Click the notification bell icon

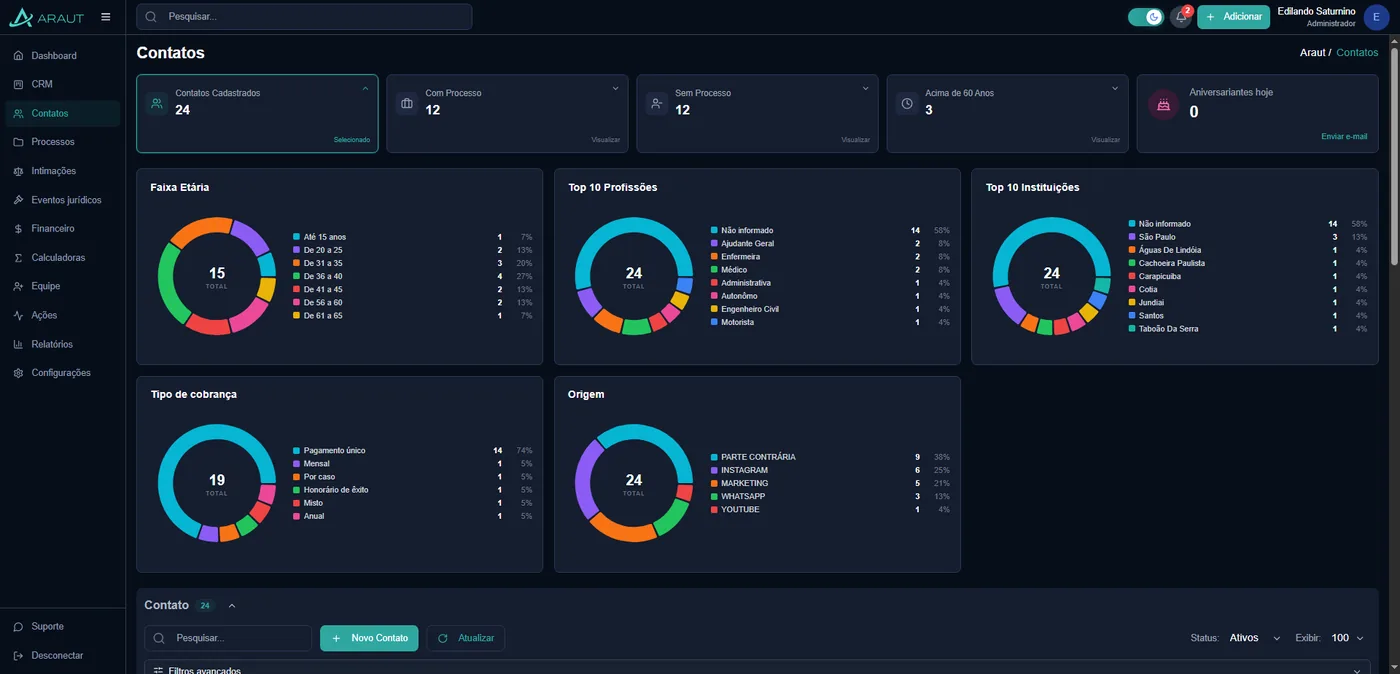pos(1181,17)
